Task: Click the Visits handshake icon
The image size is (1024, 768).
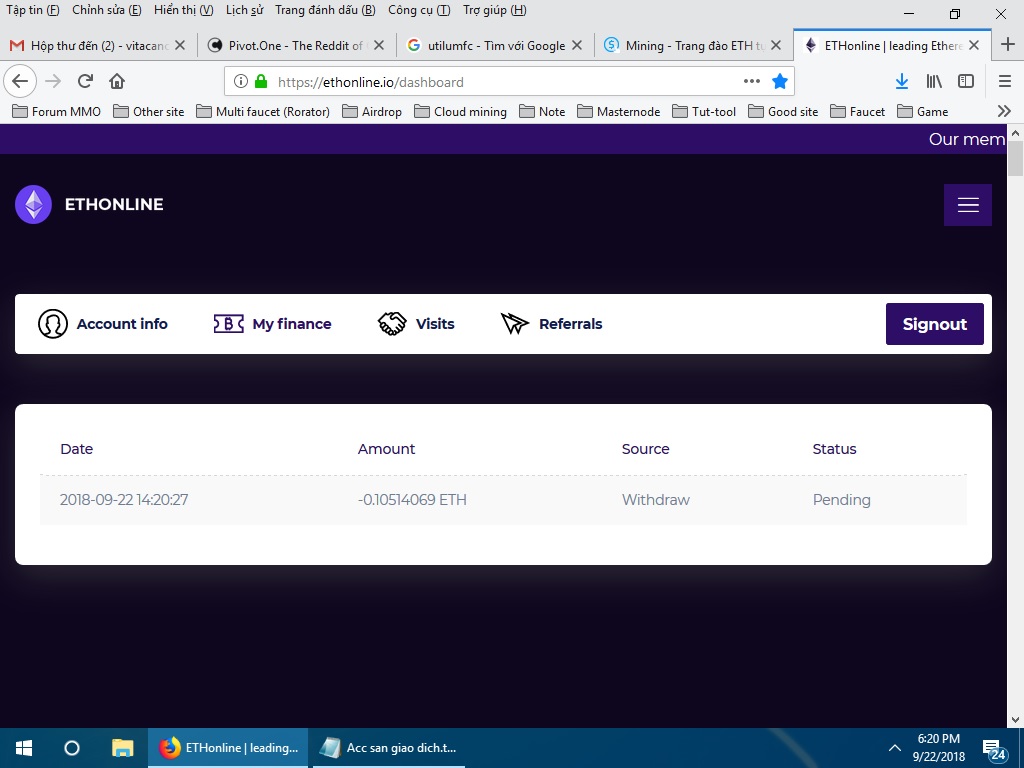Action: (392, 324)
